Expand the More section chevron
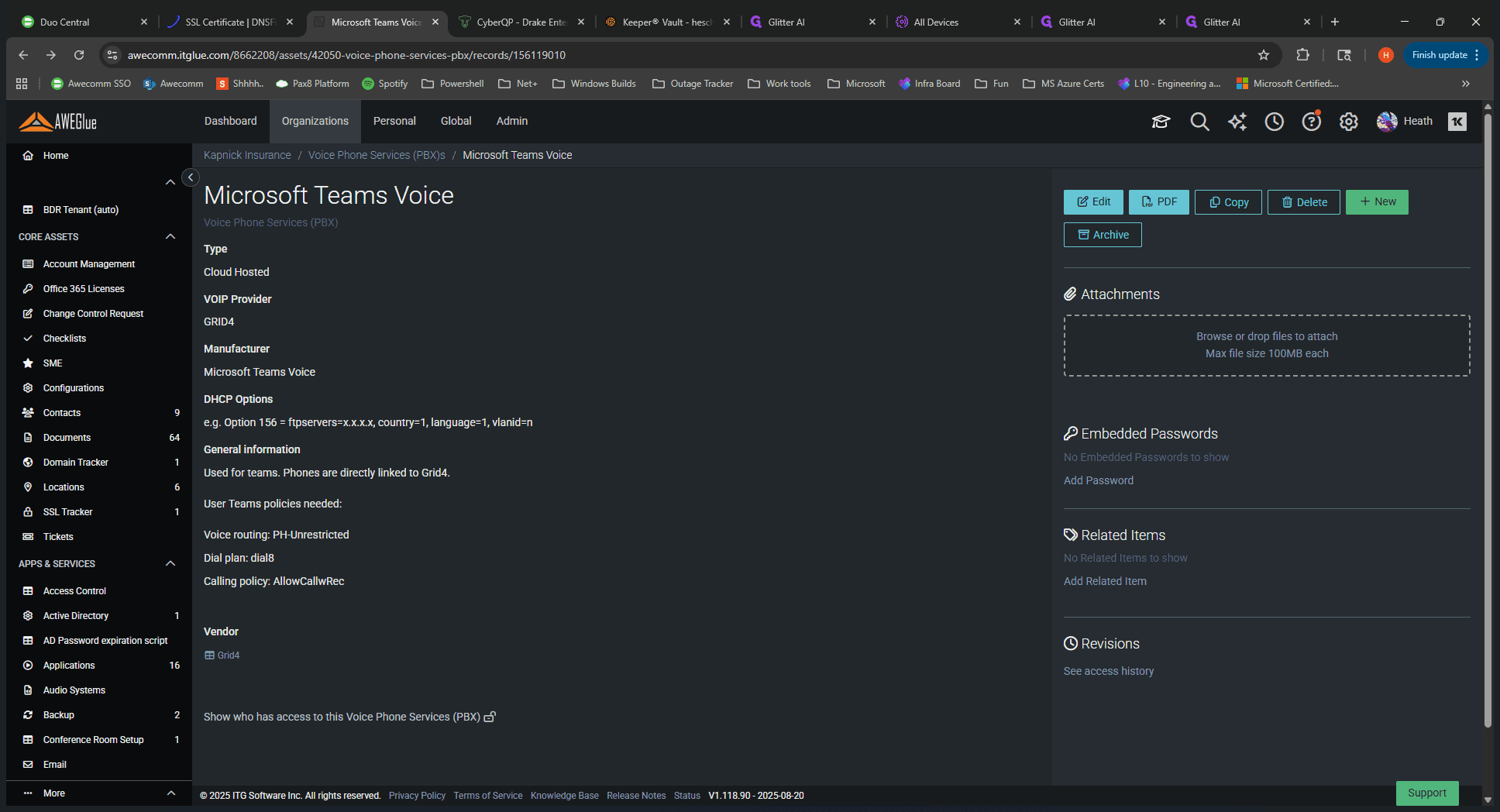The width and height of the screenshot is (1500, 812). (x=170, y=793)
